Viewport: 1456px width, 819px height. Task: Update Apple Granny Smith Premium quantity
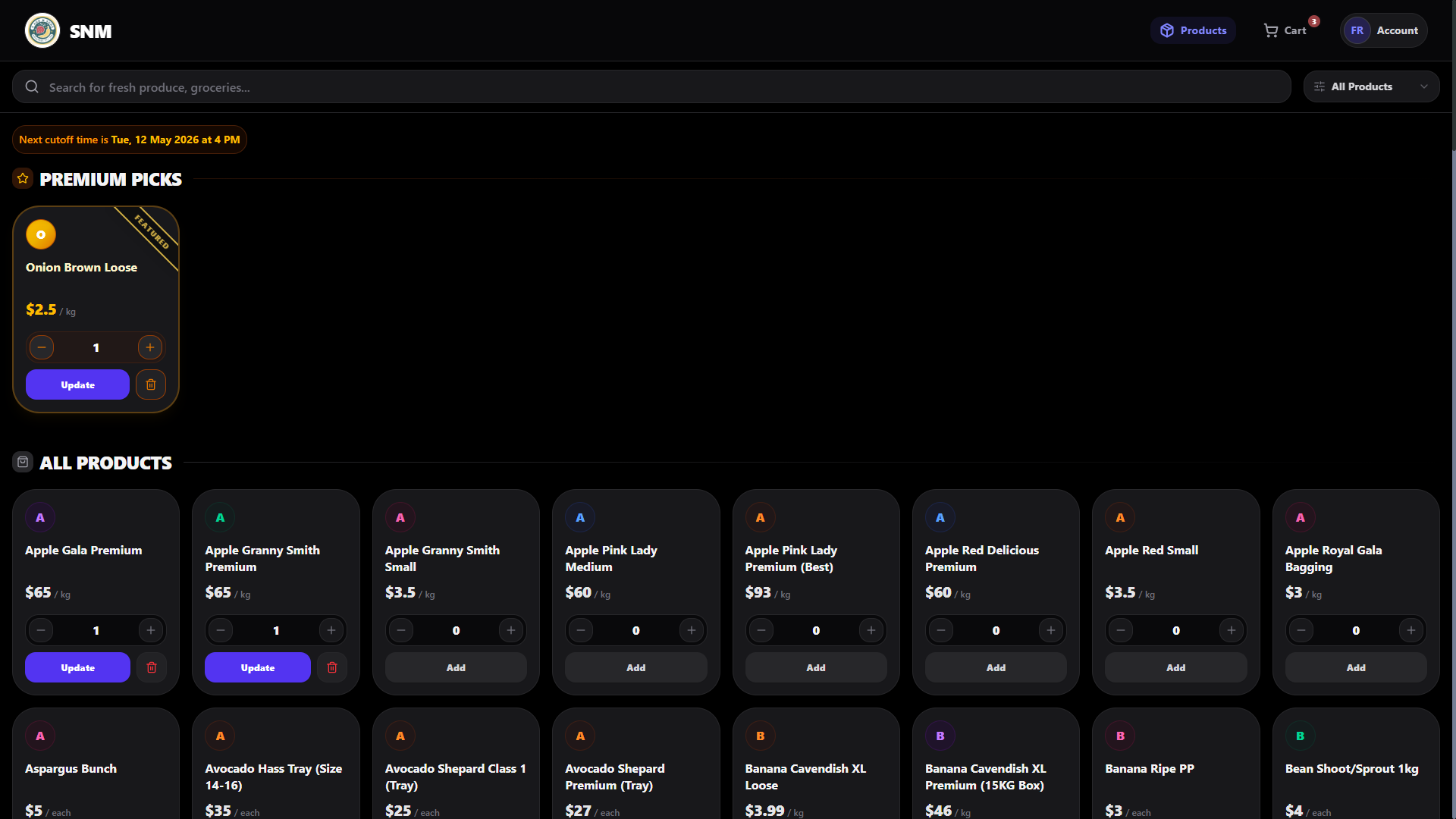(x=258, y=667)
